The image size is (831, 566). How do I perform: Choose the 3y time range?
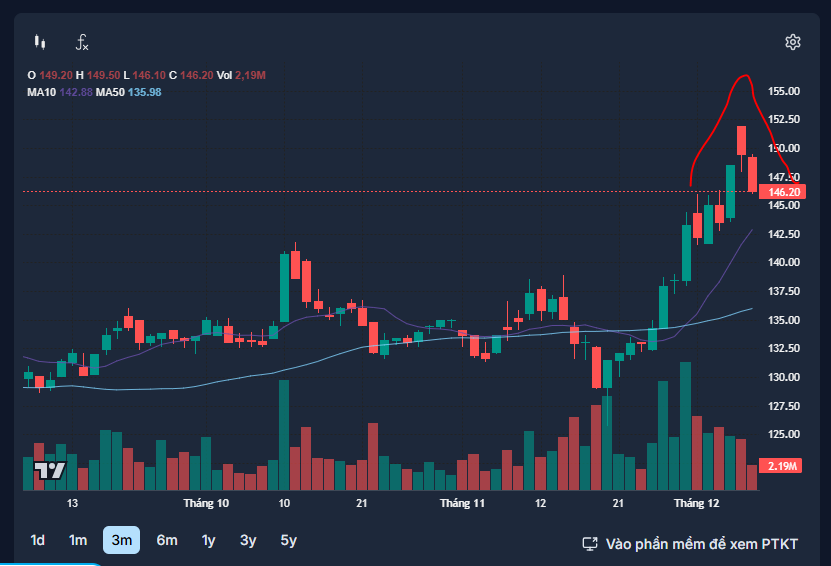248,540
